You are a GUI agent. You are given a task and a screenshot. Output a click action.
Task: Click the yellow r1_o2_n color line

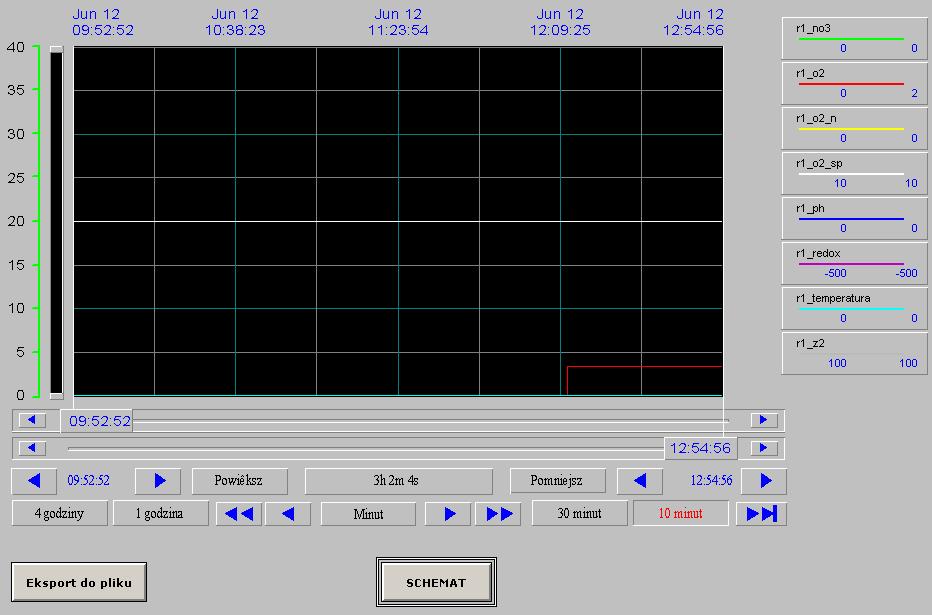[851, 128]
